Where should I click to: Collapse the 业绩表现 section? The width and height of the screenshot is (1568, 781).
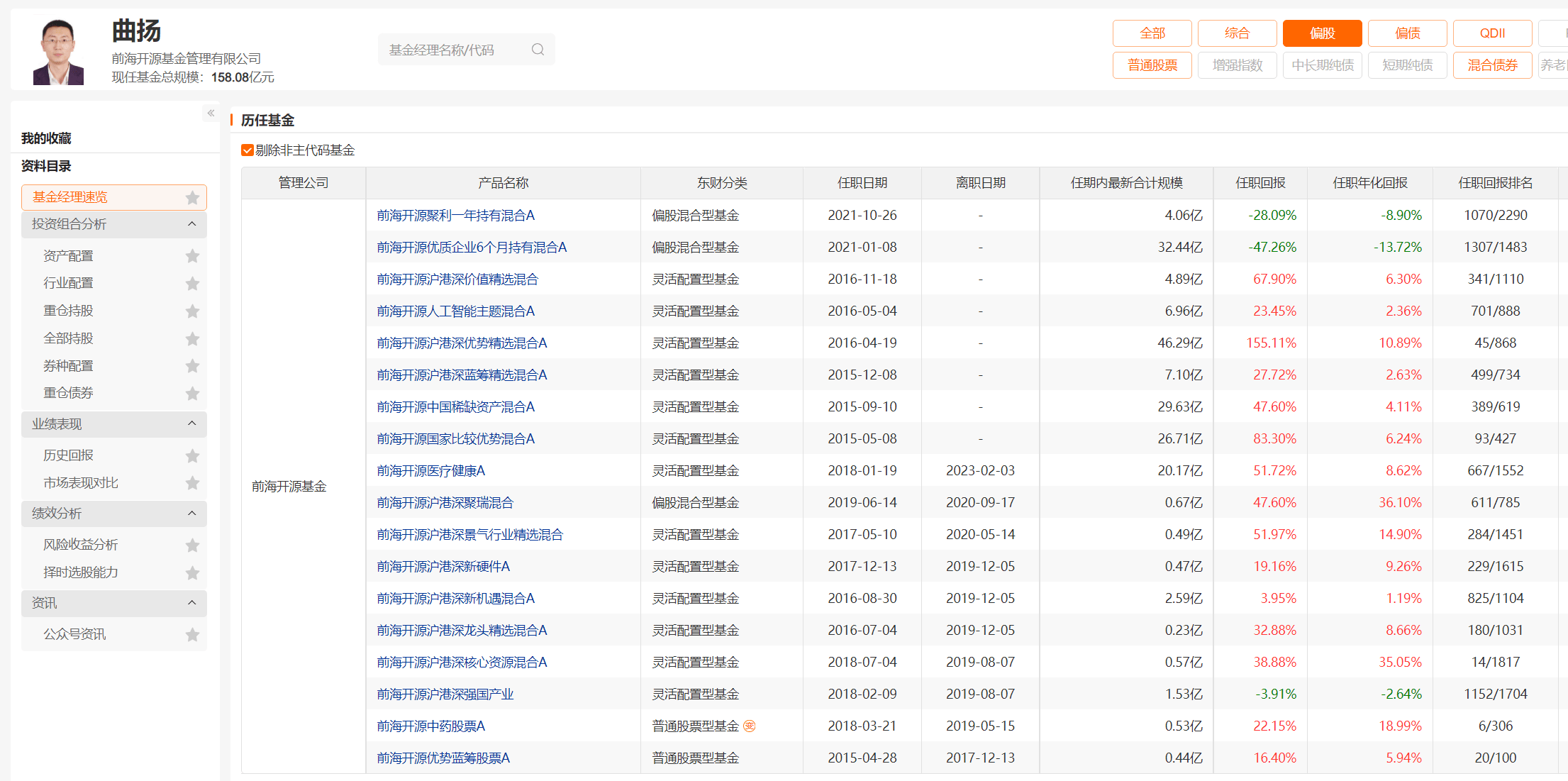click(191, 423)
